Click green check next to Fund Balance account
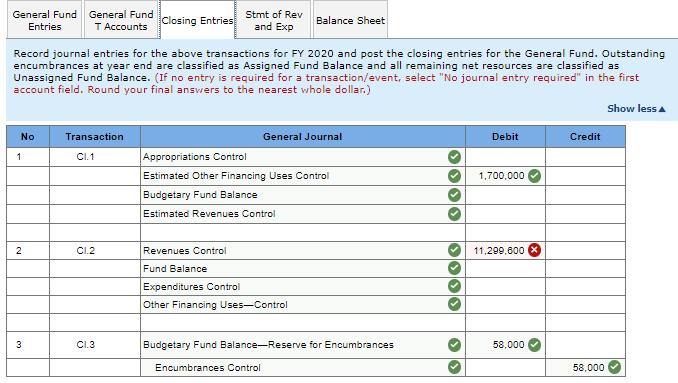 (x=454, y=268)
